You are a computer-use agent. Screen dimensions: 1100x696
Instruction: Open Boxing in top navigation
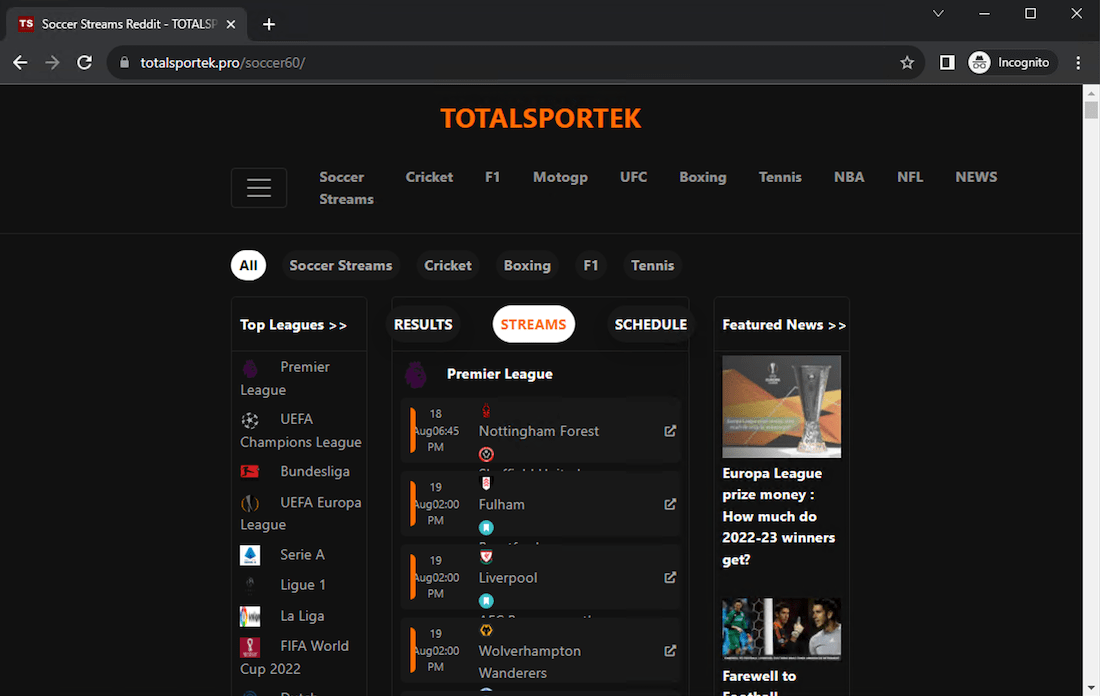(702, 177)
